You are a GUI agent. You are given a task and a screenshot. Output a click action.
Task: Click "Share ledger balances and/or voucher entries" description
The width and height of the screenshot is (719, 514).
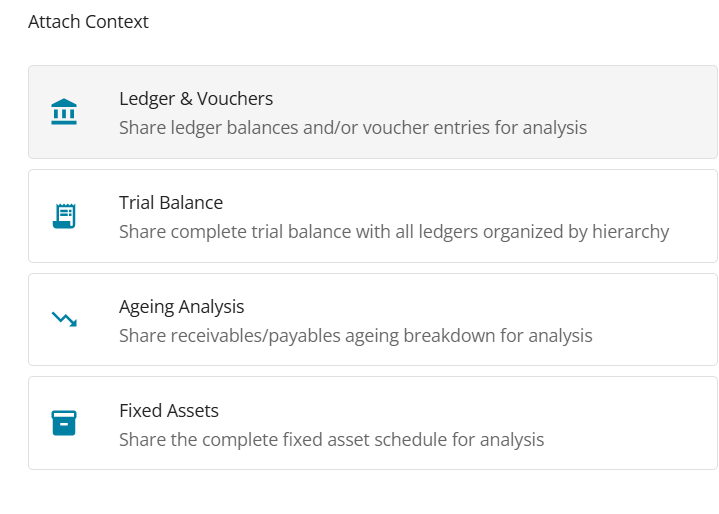(x=353, y=128)
